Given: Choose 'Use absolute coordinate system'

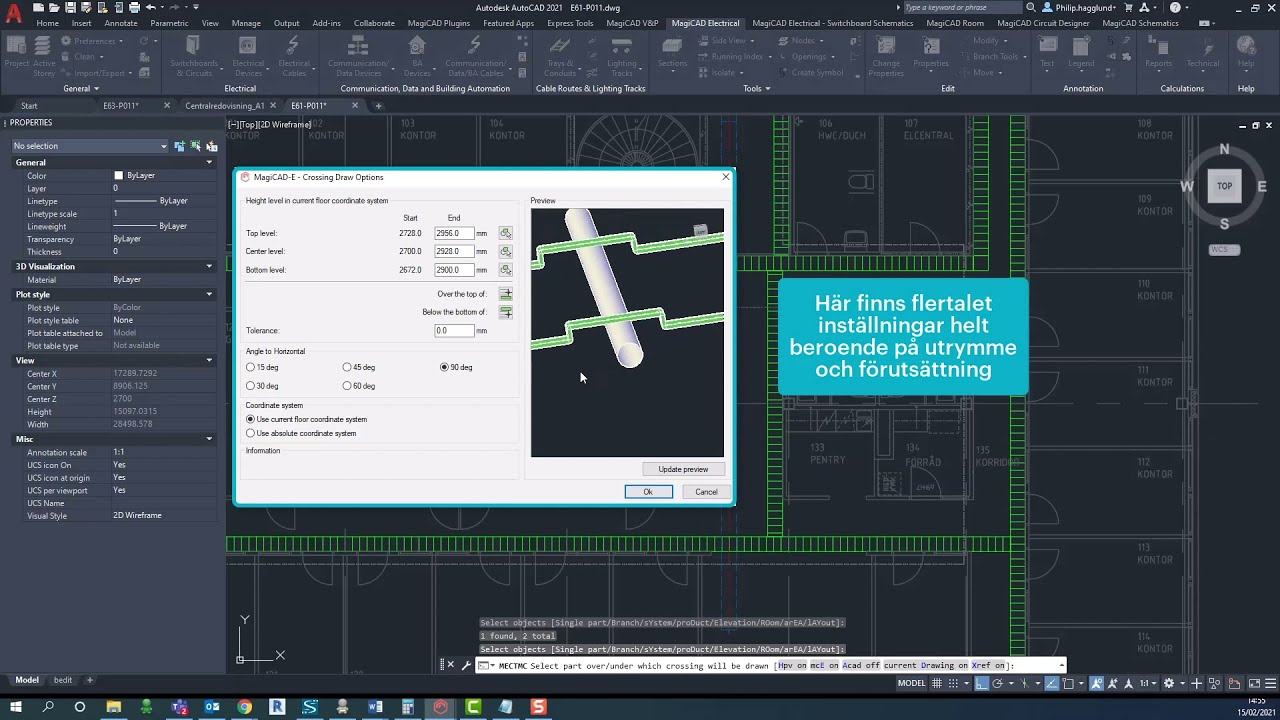Looking at the screenshot, I should [301, 433].
